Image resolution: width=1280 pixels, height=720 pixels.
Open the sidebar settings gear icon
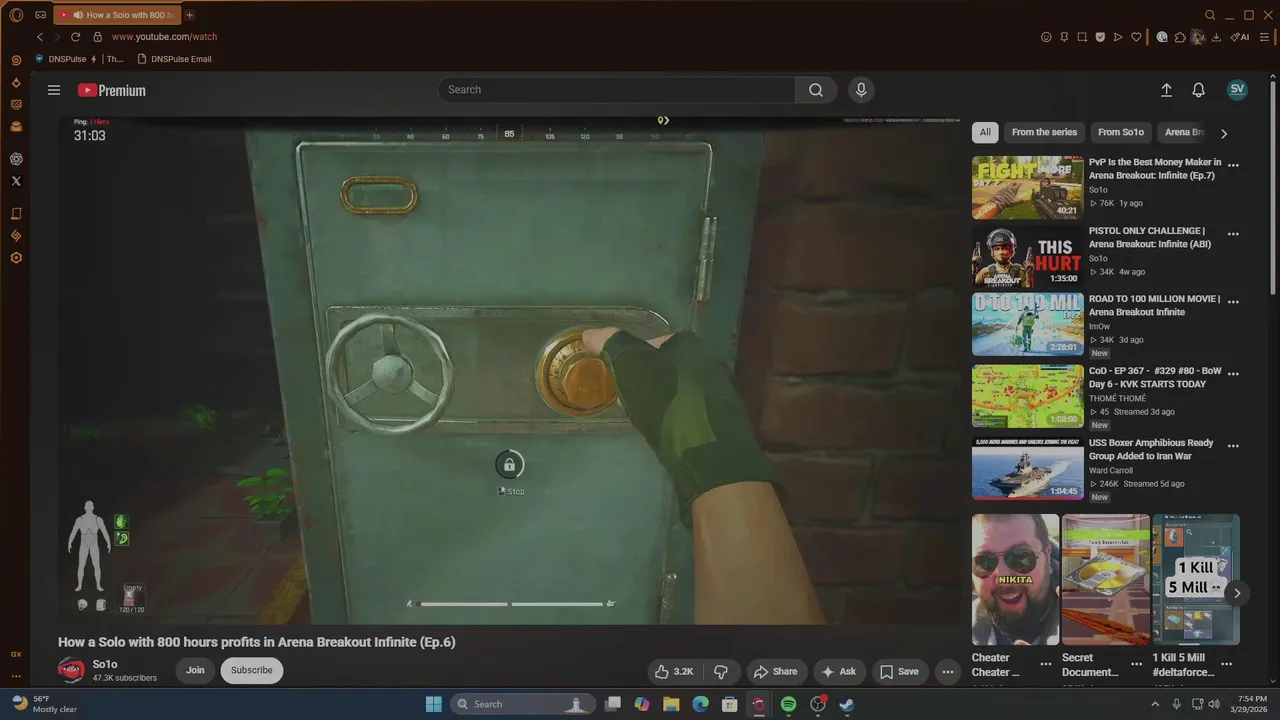(16, 258)
